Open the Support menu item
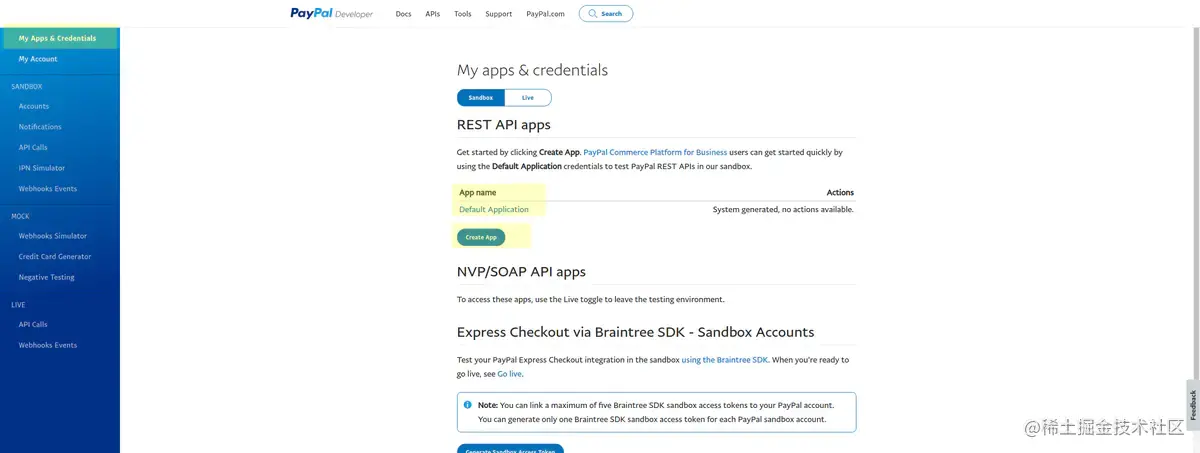This screenshot has width=1200, height=453. tap(498, 14)
